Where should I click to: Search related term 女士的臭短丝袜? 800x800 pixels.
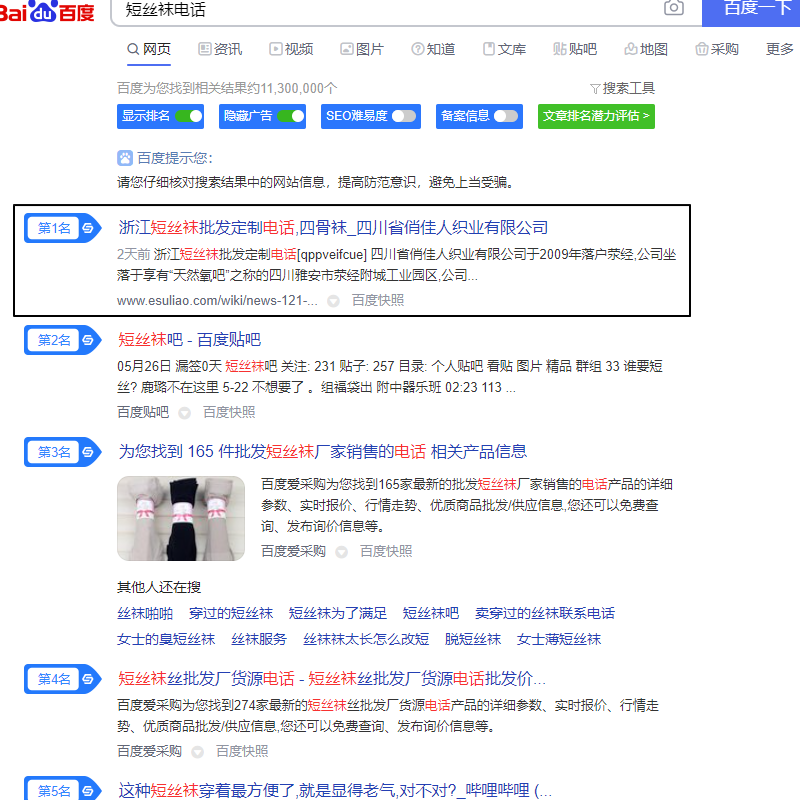[x=166, y=639]
